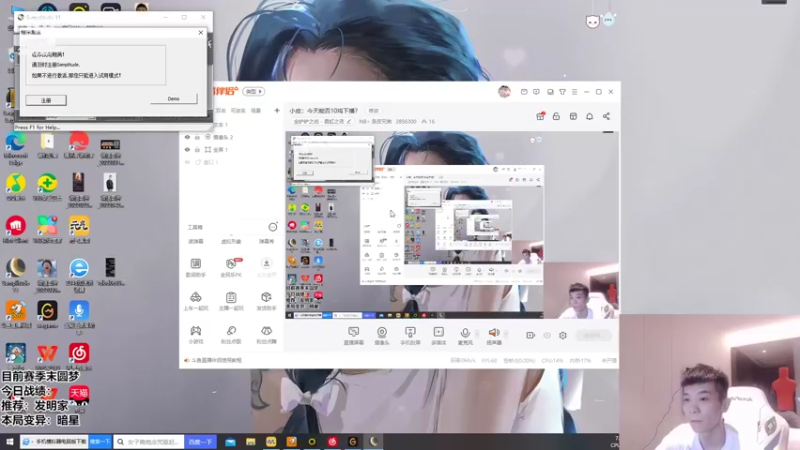Open the 全民乐PK tool

231,267
